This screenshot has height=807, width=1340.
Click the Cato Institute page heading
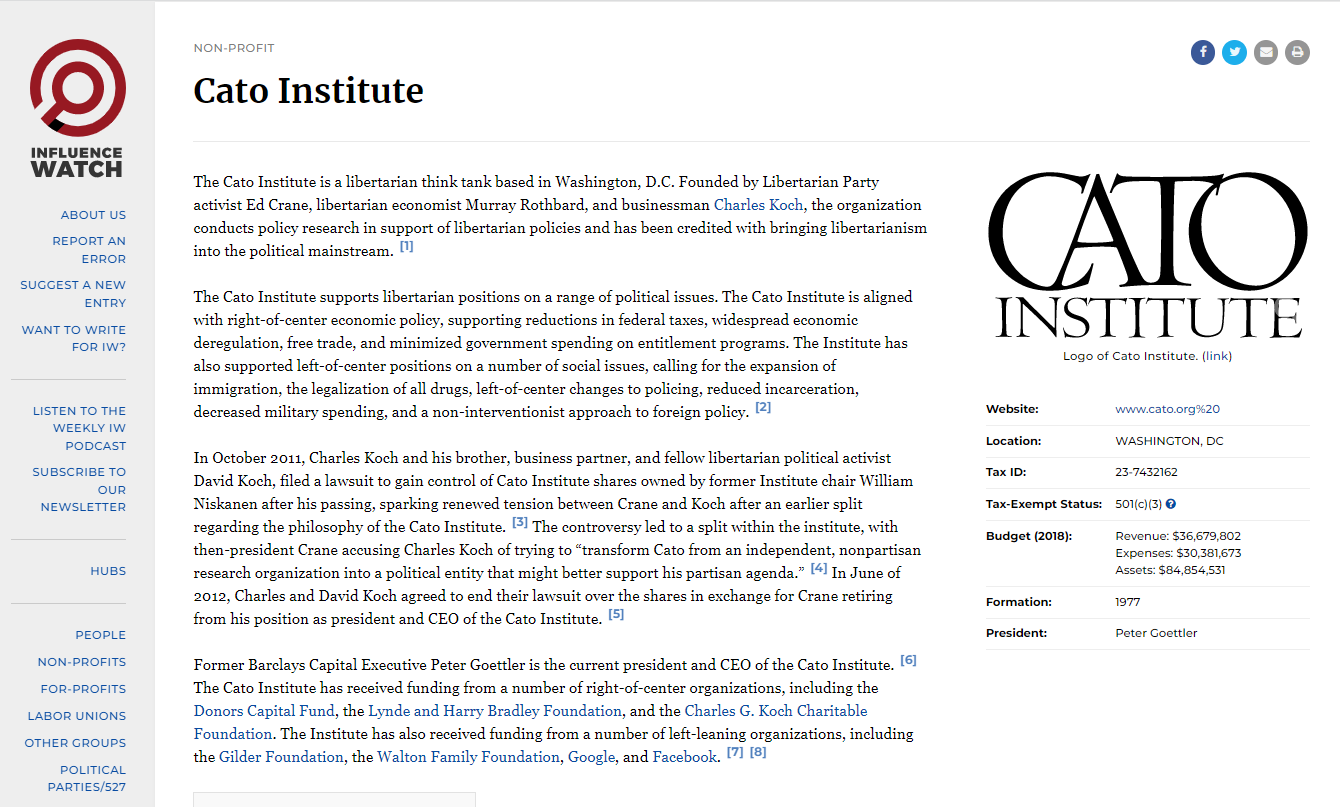click(308, 91)
